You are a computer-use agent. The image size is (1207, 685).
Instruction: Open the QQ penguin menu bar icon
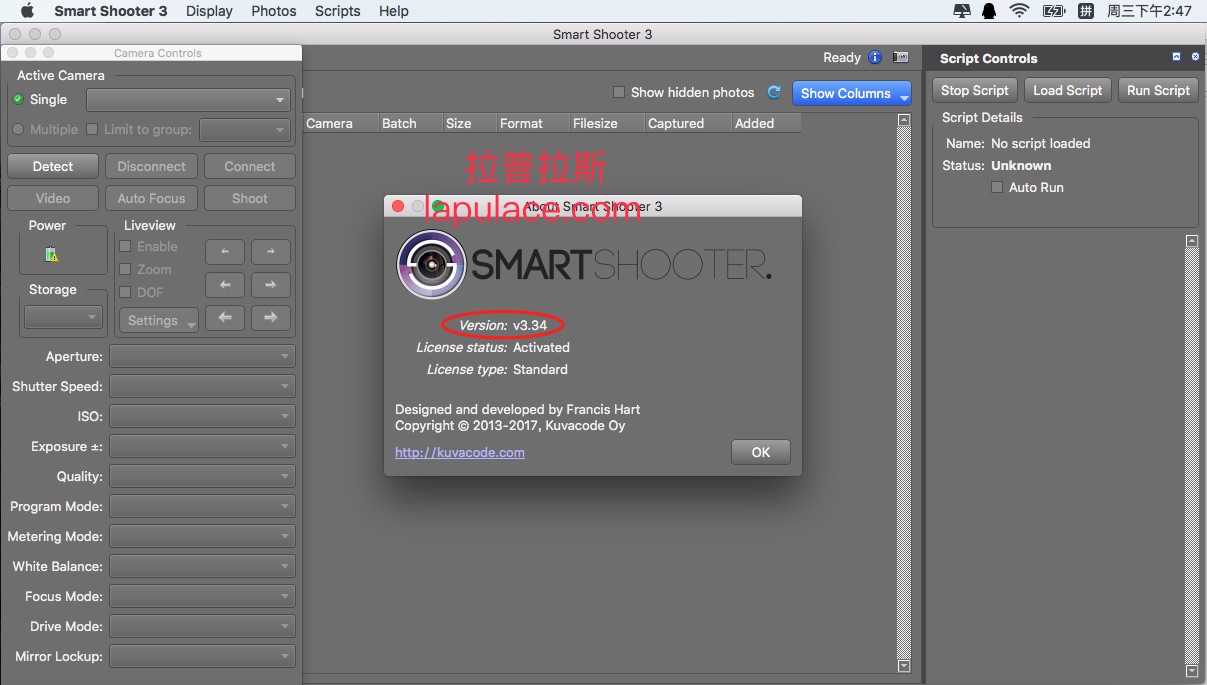pos(989,11)
